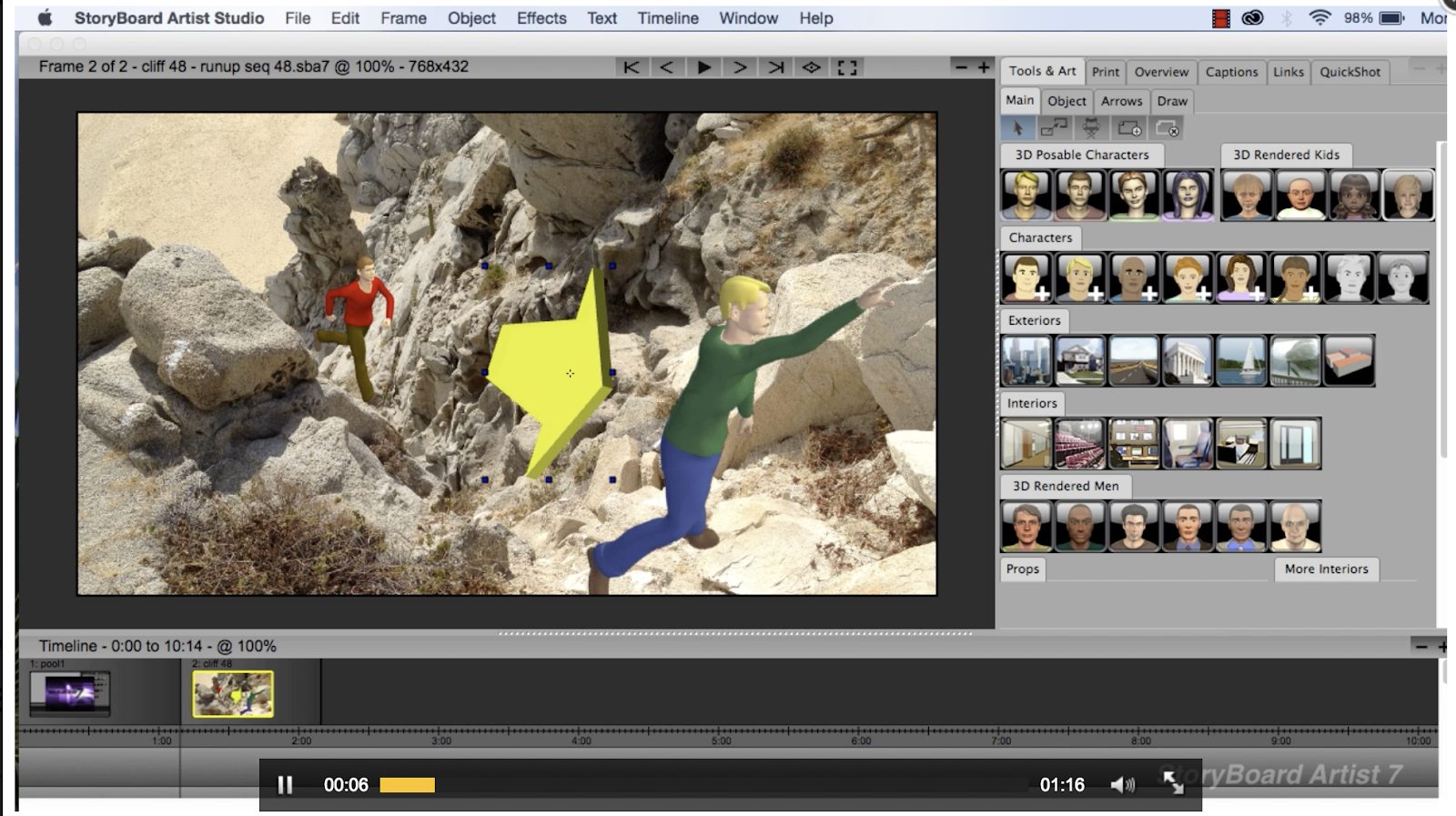Switch to the Captions tab

coord(1231,72)
